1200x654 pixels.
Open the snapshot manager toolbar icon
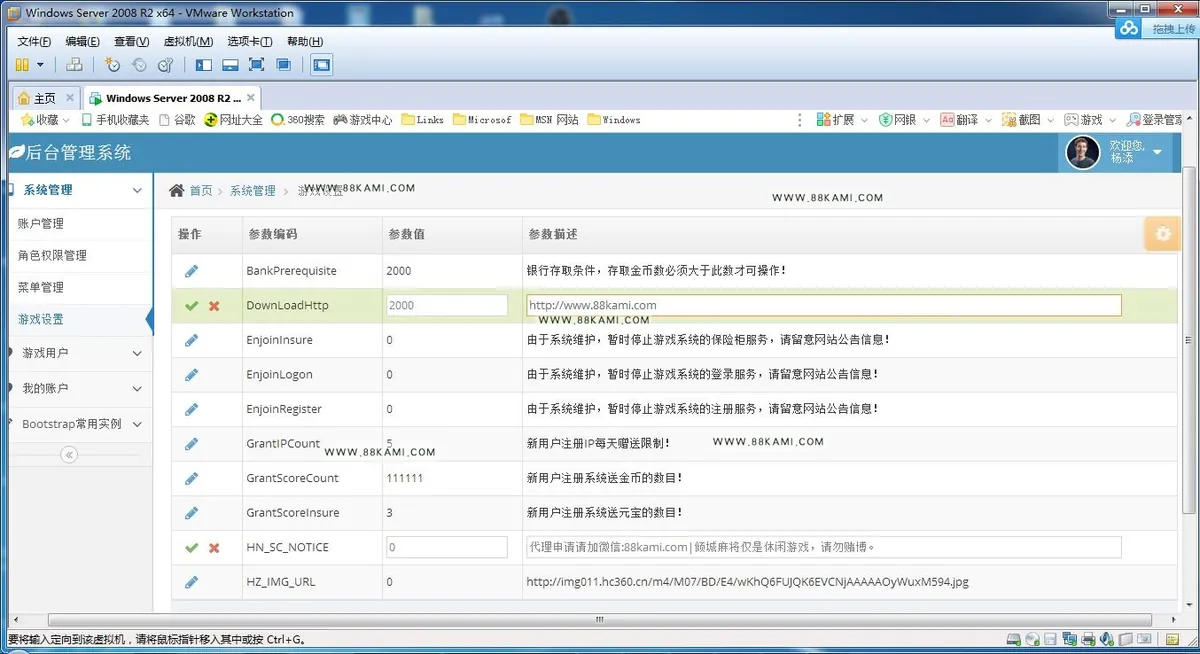point(166,65)
